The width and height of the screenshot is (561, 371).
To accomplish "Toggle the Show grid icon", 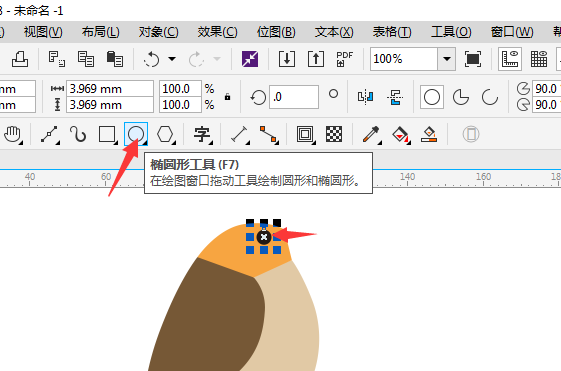I will coord(539,59).
